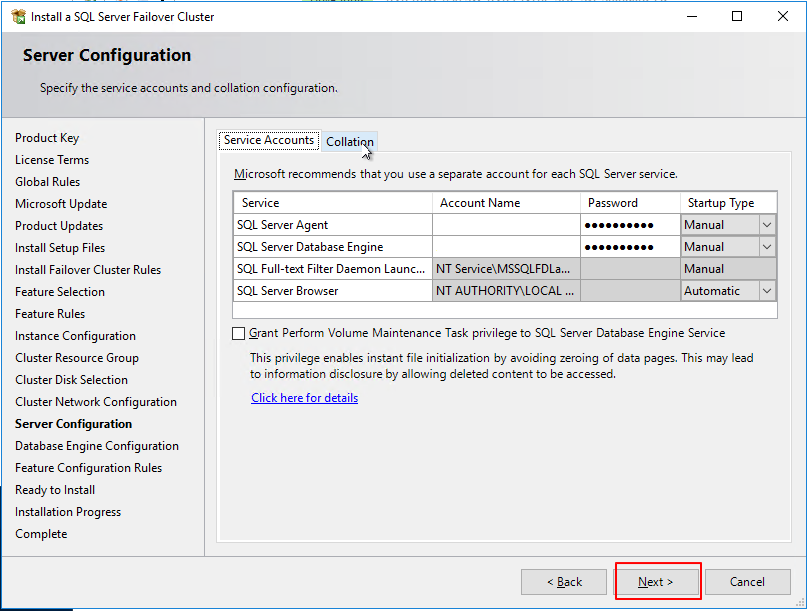Maximize the setup window

(737, 16)
